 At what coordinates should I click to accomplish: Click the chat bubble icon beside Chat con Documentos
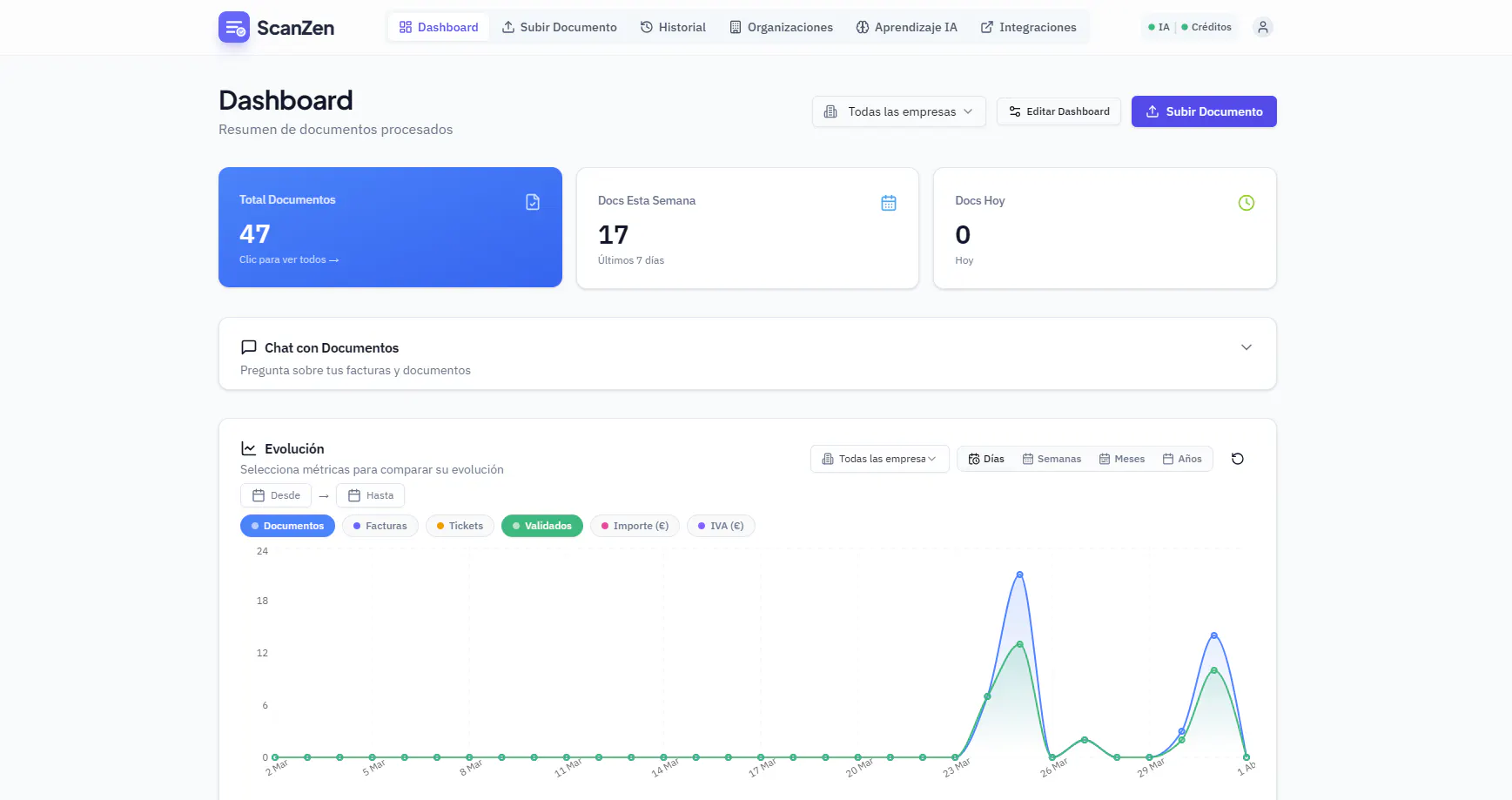[249, 347]
